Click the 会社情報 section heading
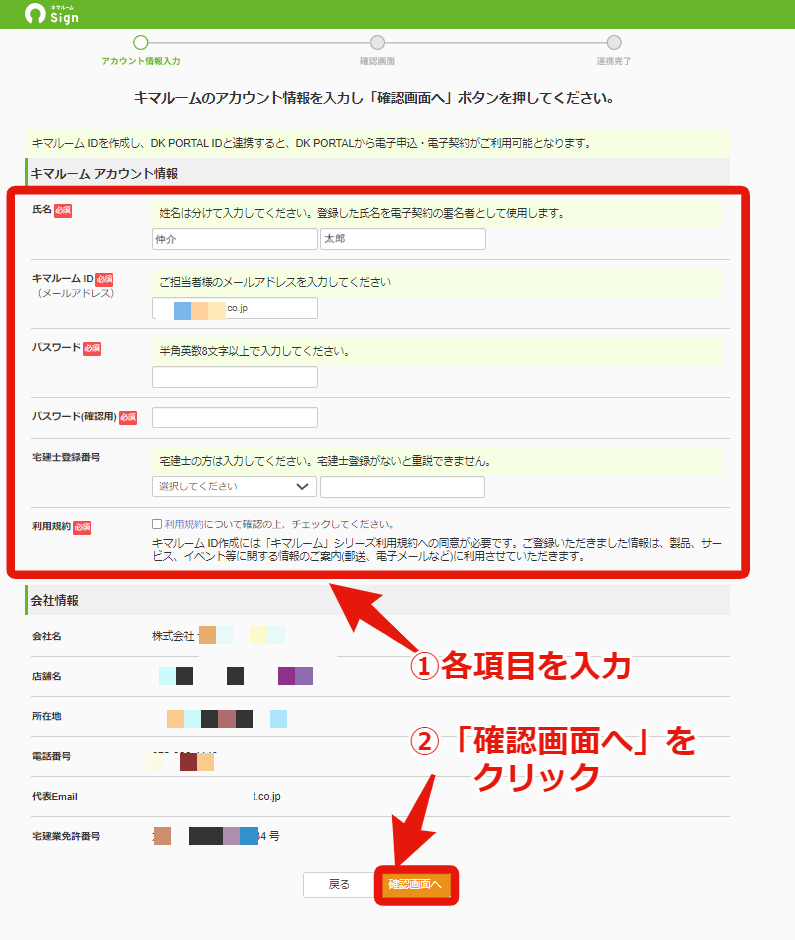Image resolution: width=795 pixels, height=940 pixels. pos(55,600)
